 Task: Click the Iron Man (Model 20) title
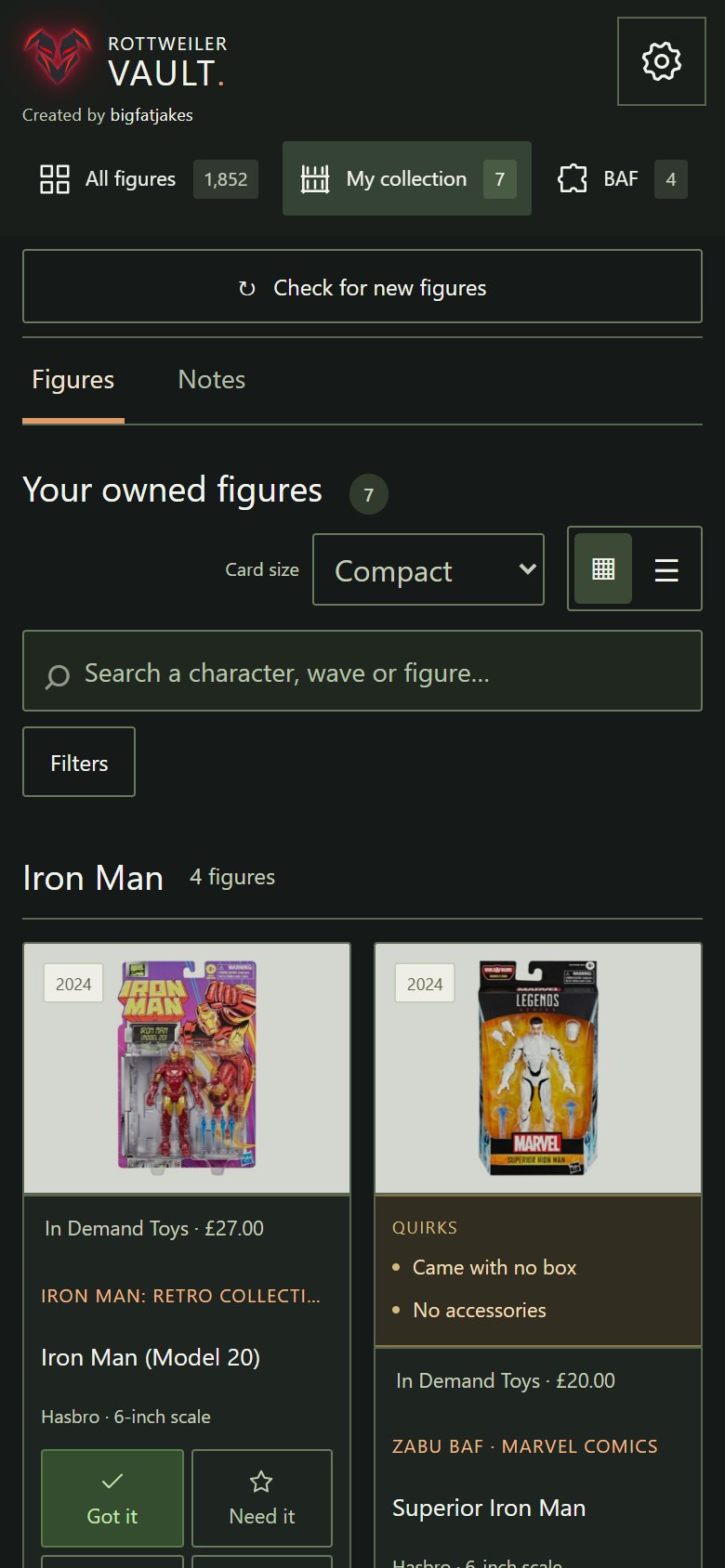coord(151,1357)
